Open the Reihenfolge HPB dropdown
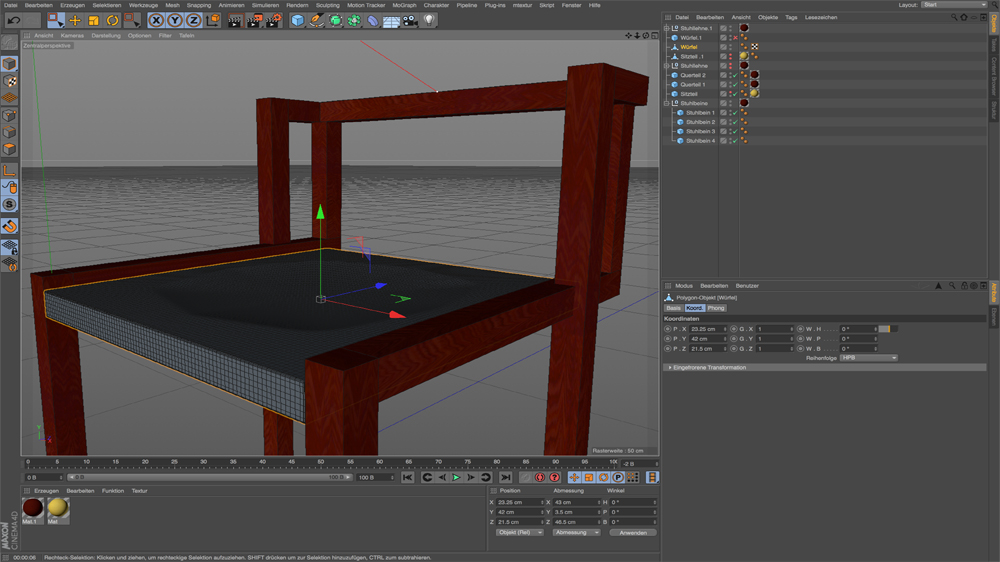 click(x=867, y=357)
